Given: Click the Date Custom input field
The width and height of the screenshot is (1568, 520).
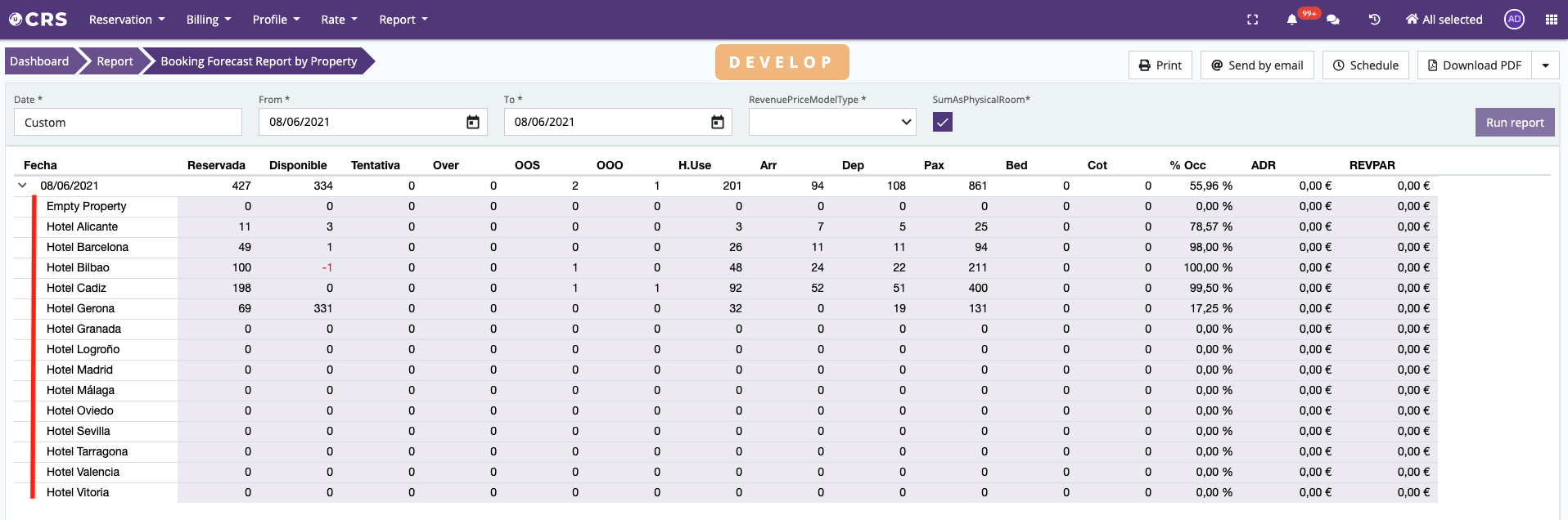Looking at the screenshot, I should [128, 123].
